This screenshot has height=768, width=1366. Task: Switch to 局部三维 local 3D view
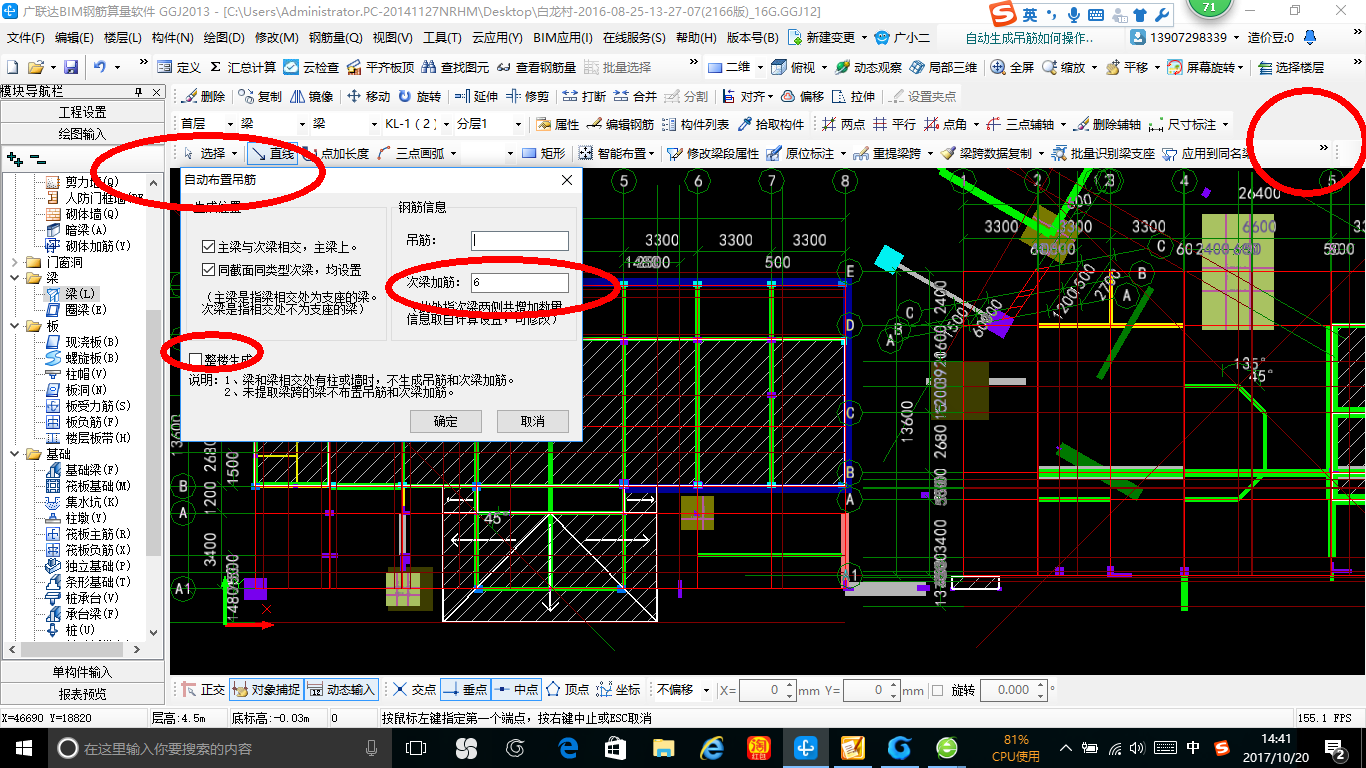click(942, 67)
